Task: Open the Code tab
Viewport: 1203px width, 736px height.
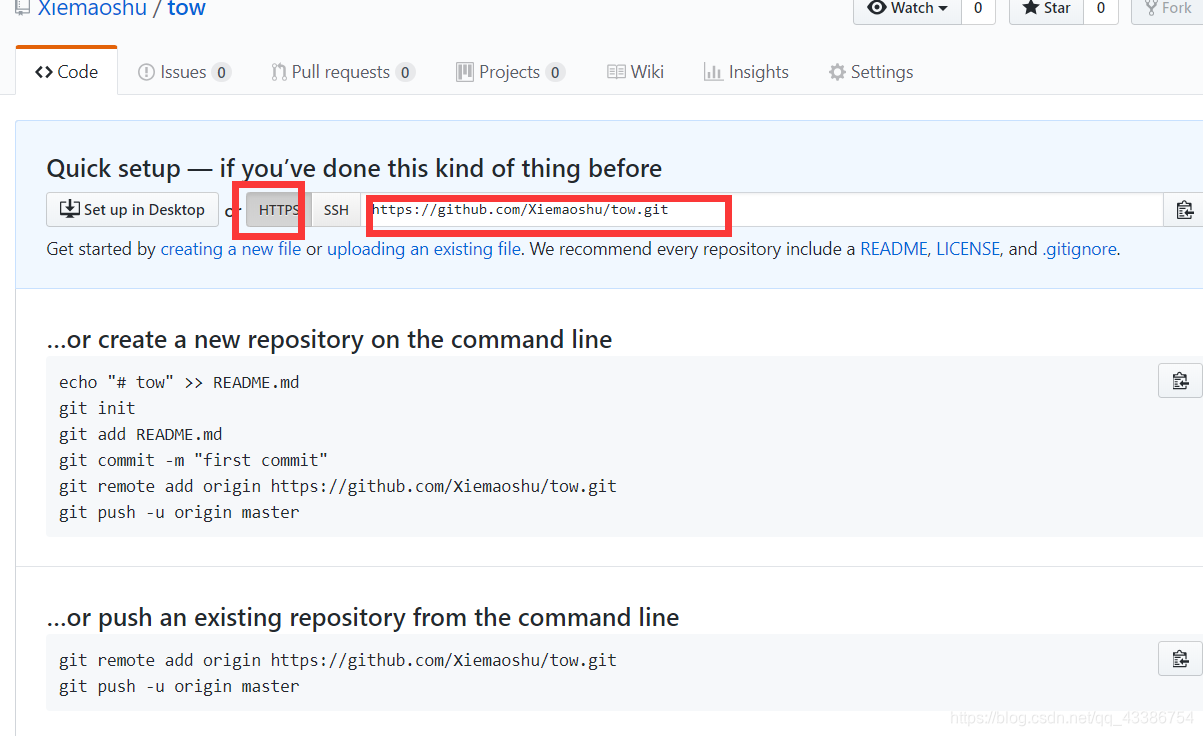Action: click(66, 72)
